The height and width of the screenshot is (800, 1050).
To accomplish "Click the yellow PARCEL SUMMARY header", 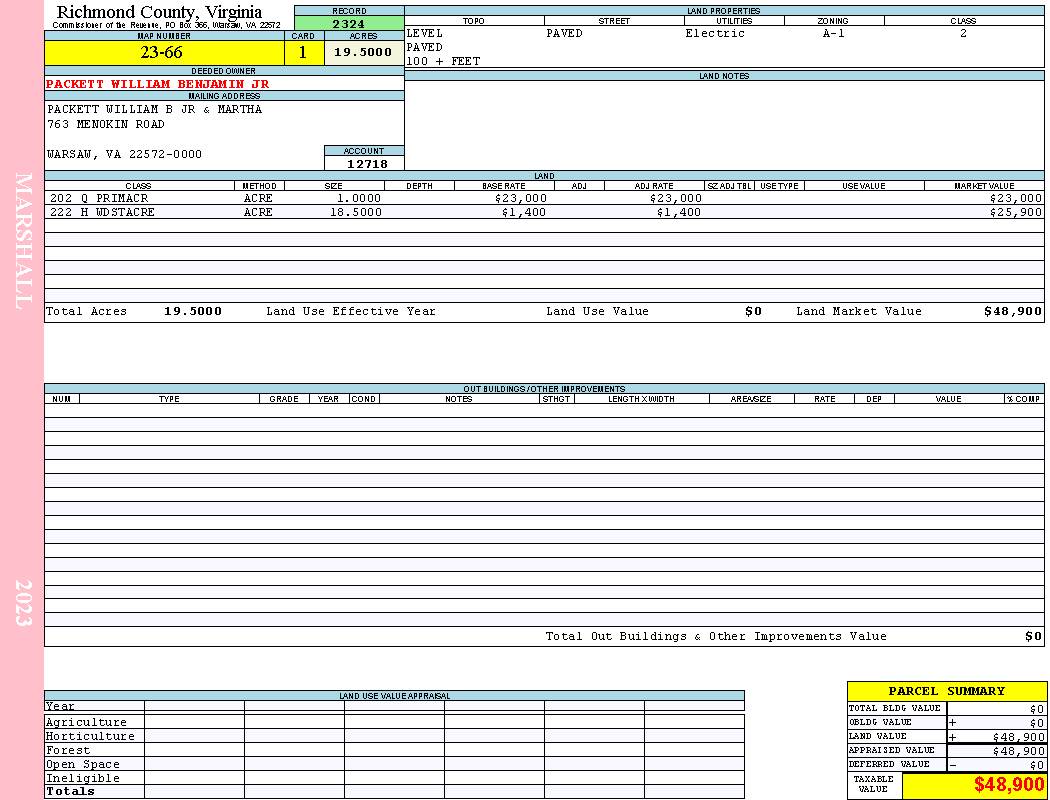I will click(x=946, y=691).
